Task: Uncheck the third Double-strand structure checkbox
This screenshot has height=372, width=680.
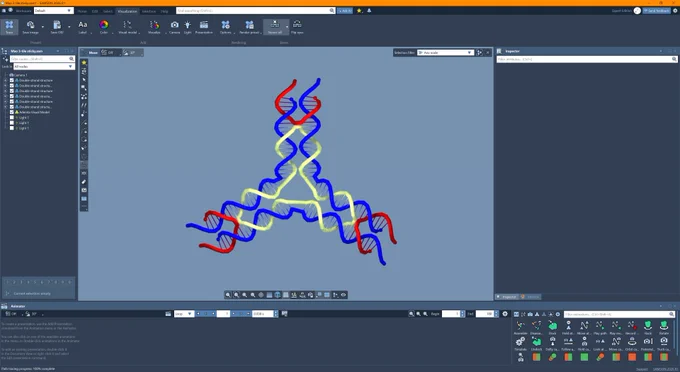Action: 12,91
